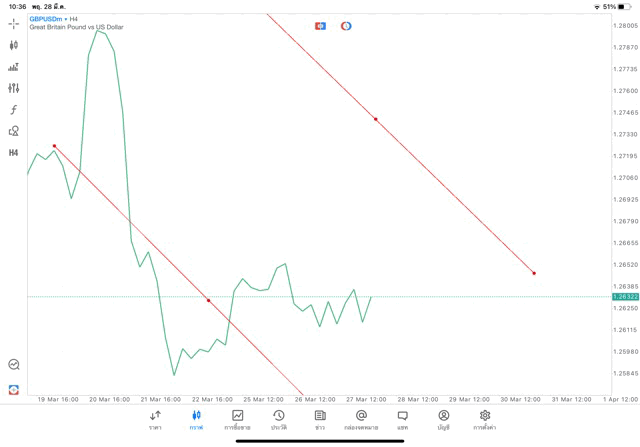Open the กล่องจดหมาย (Mailbox) tab
640x447 pixels.
point(361,419)
